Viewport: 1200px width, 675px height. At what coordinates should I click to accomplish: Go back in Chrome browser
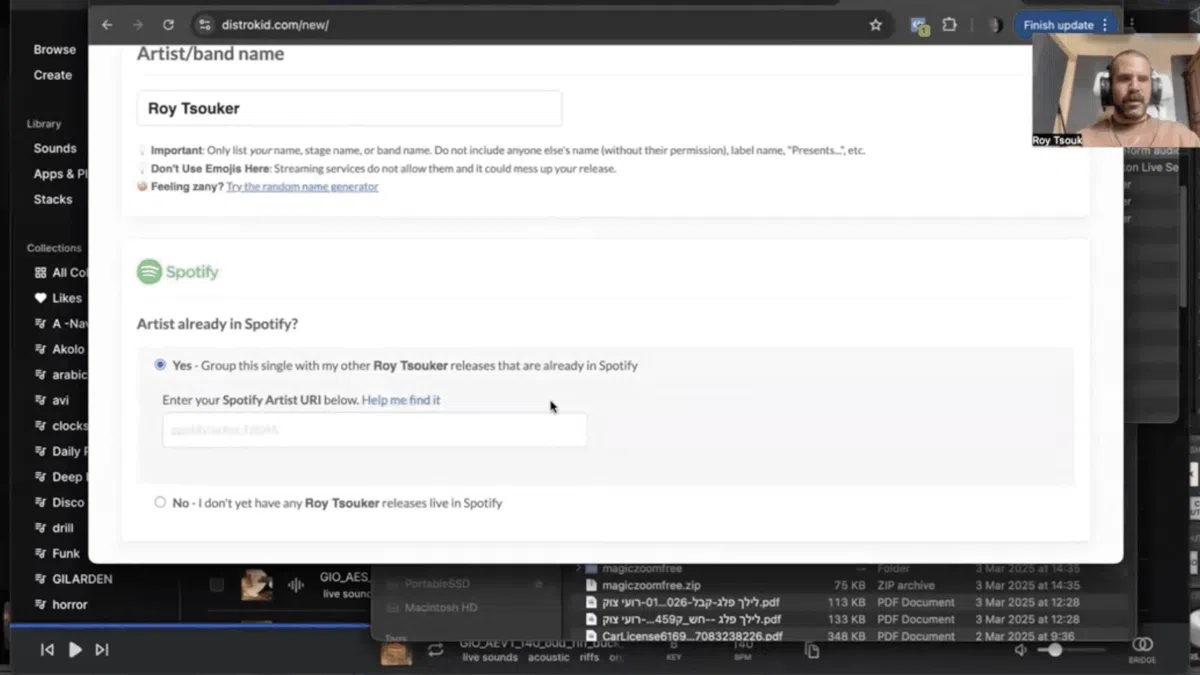107,25
